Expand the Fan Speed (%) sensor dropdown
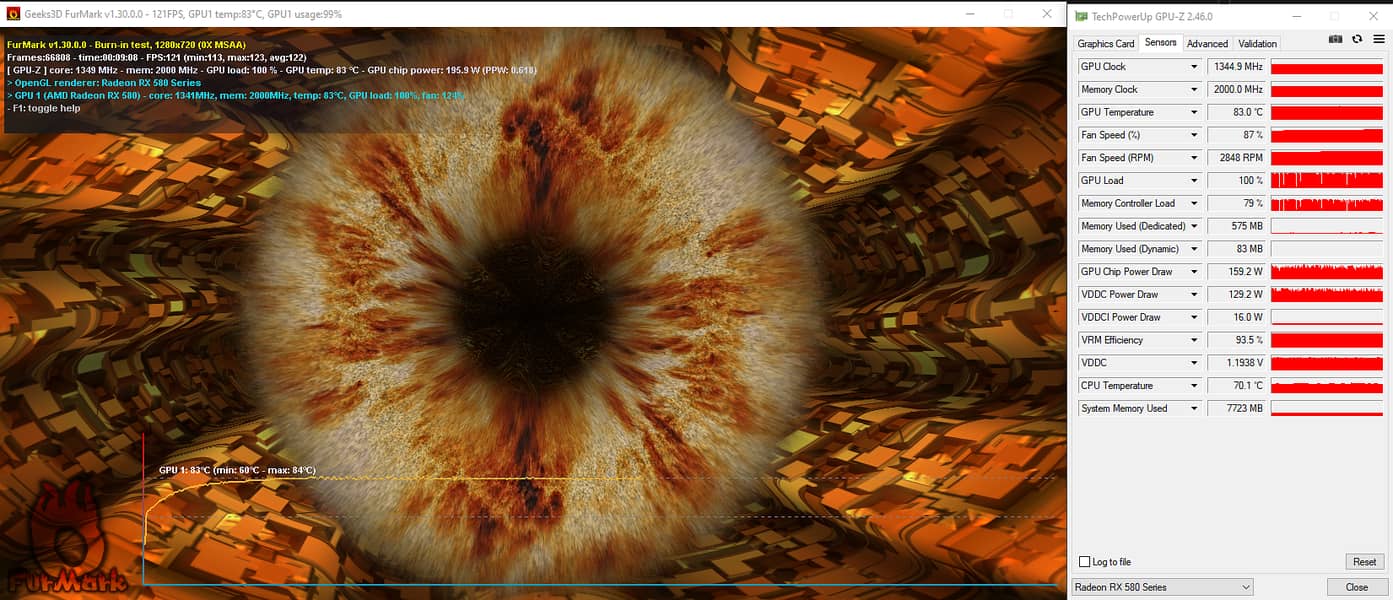This screenshot has width=1393, height=600. point(1193,135)
